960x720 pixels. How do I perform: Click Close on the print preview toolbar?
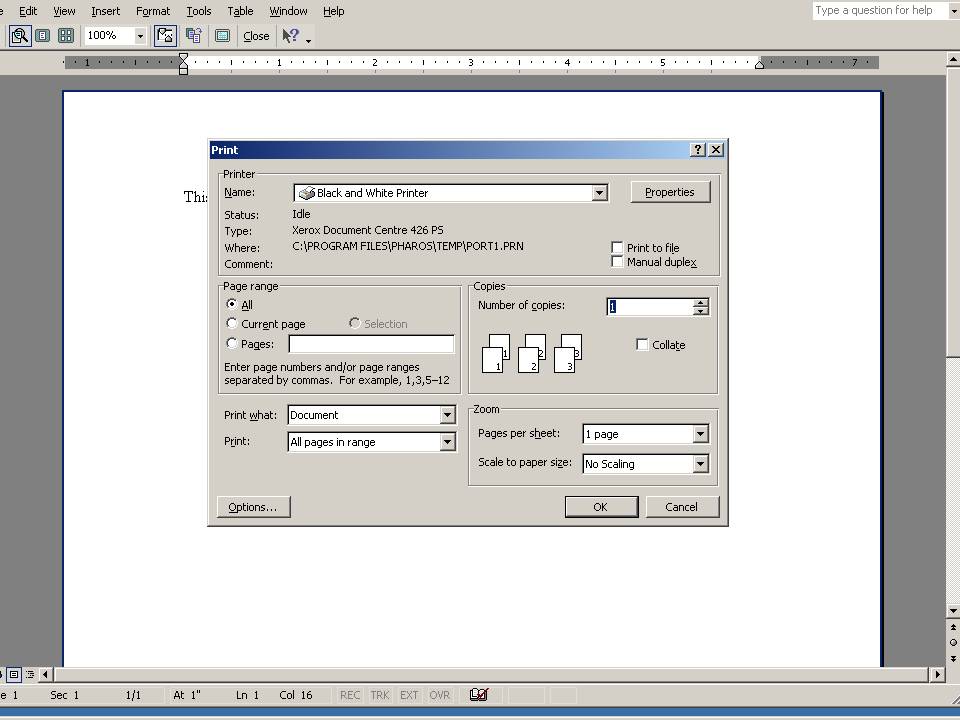point(256,36)
